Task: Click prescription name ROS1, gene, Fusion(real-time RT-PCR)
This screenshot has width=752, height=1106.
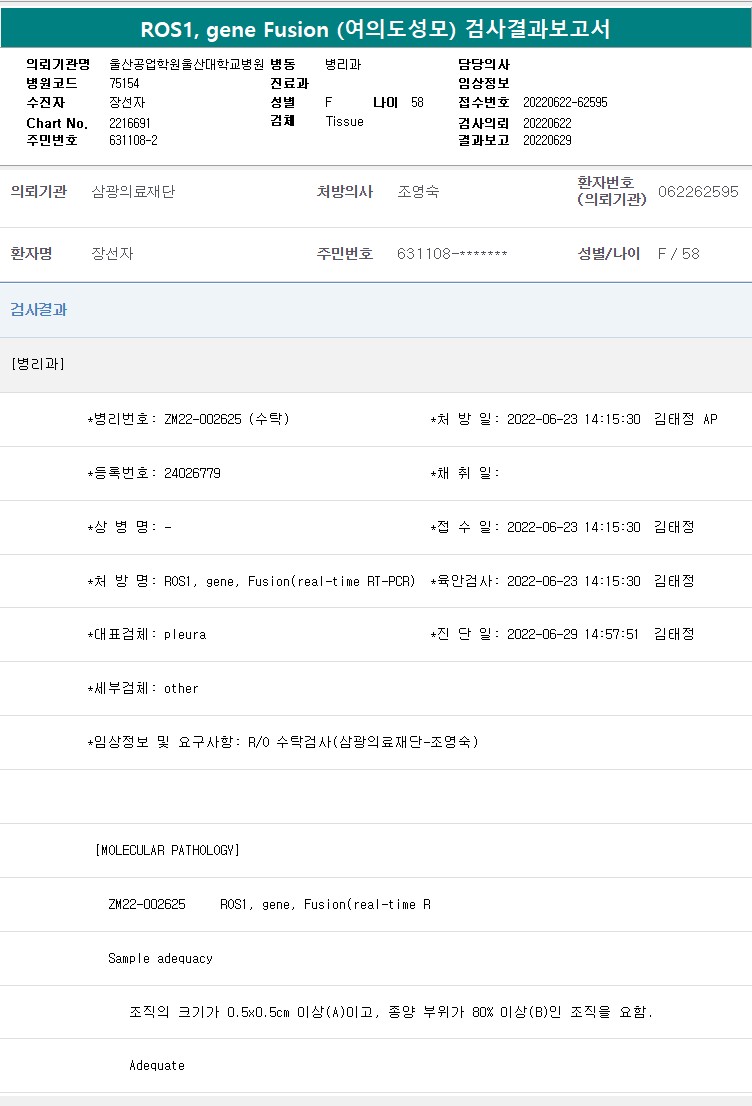Action: pyautogui.click(x=289, y=581)
